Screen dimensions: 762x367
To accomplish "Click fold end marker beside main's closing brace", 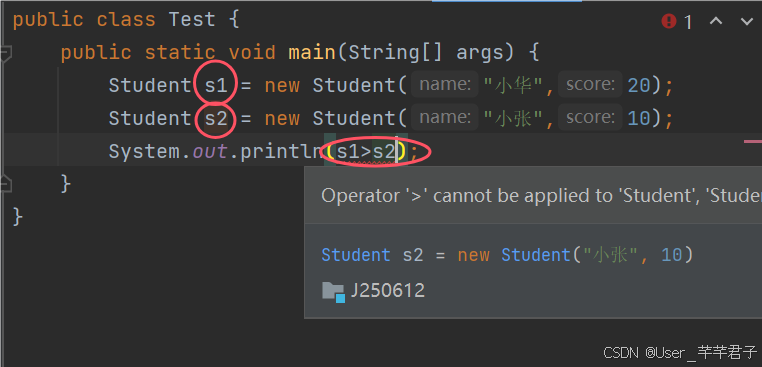I will tap(5, 184).
